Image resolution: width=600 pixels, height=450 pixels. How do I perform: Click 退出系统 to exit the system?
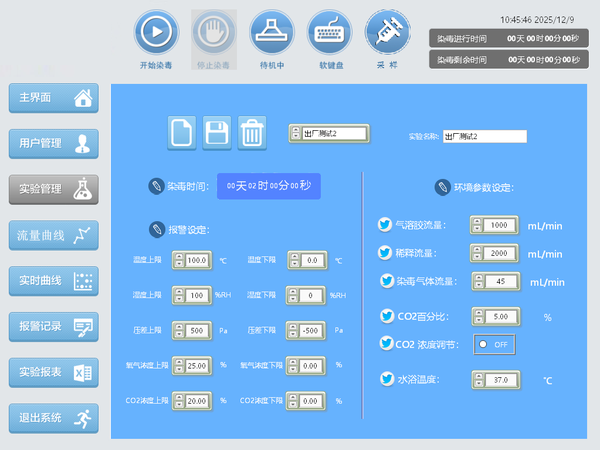click(x=54, y=417)
